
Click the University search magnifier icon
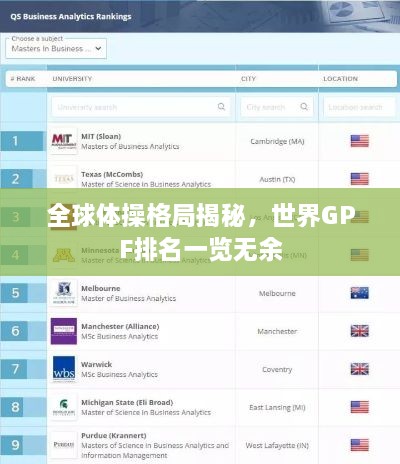pos(221,106)
